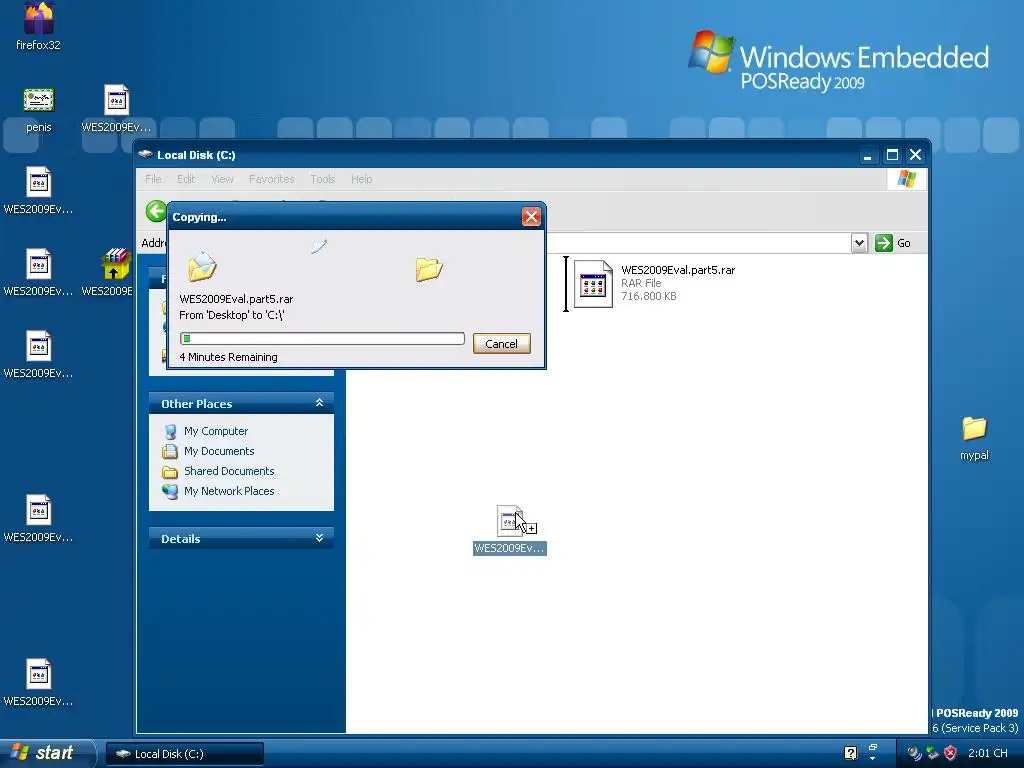Viewport: 1024px width, 768px height.
Task: Open My Network Places icon in Other Places
Action: point(170,491)
